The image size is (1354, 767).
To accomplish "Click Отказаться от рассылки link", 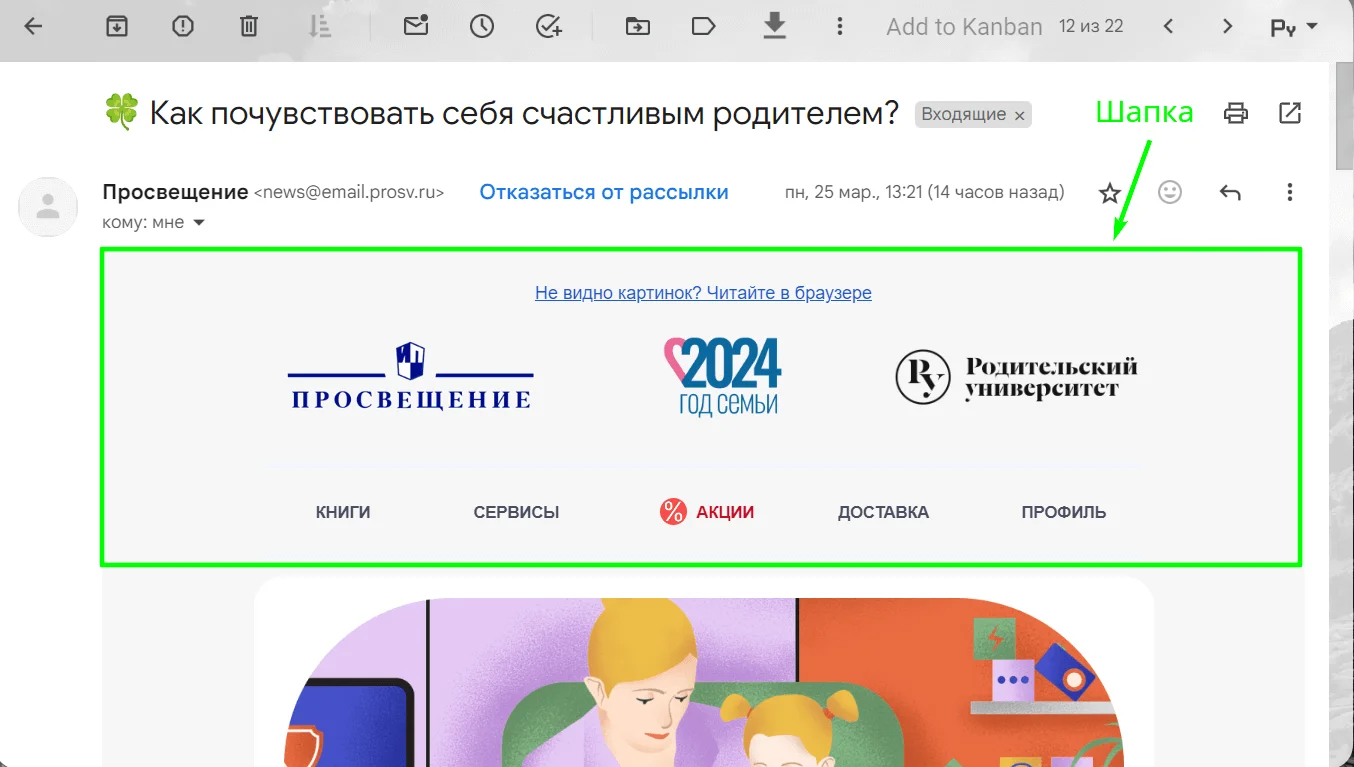I will pyautogui.click(x=604, y=192).
